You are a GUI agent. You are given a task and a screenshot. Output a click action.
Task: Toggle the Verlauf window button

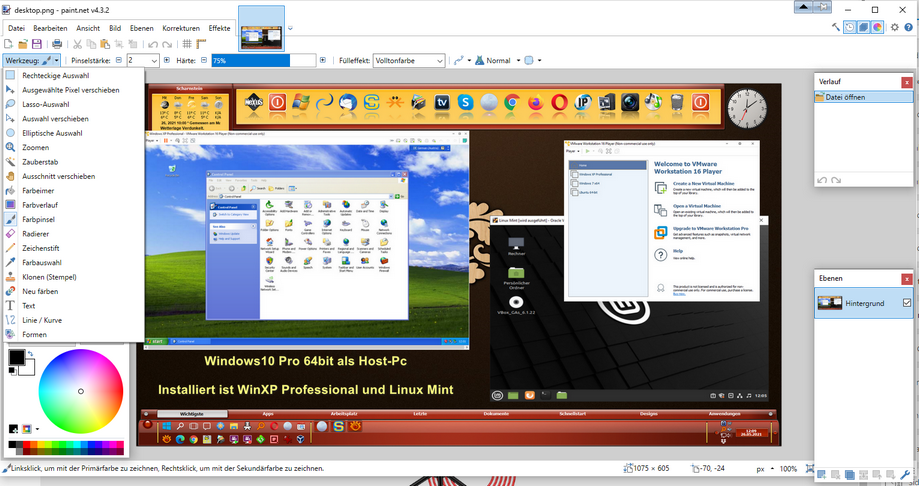coord(848,27)
